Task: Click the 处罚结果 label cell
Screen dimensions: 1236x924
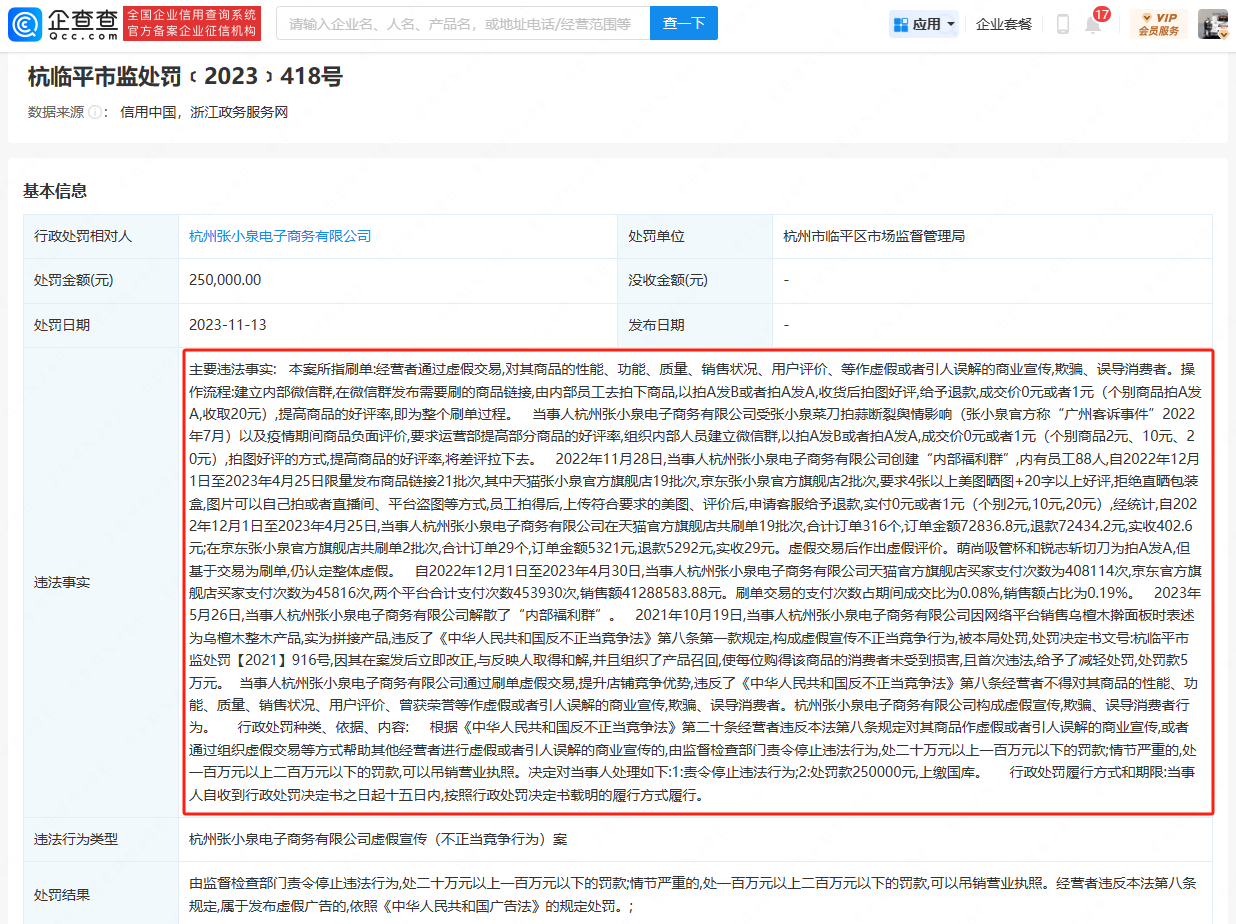Action: coord(100,893)
